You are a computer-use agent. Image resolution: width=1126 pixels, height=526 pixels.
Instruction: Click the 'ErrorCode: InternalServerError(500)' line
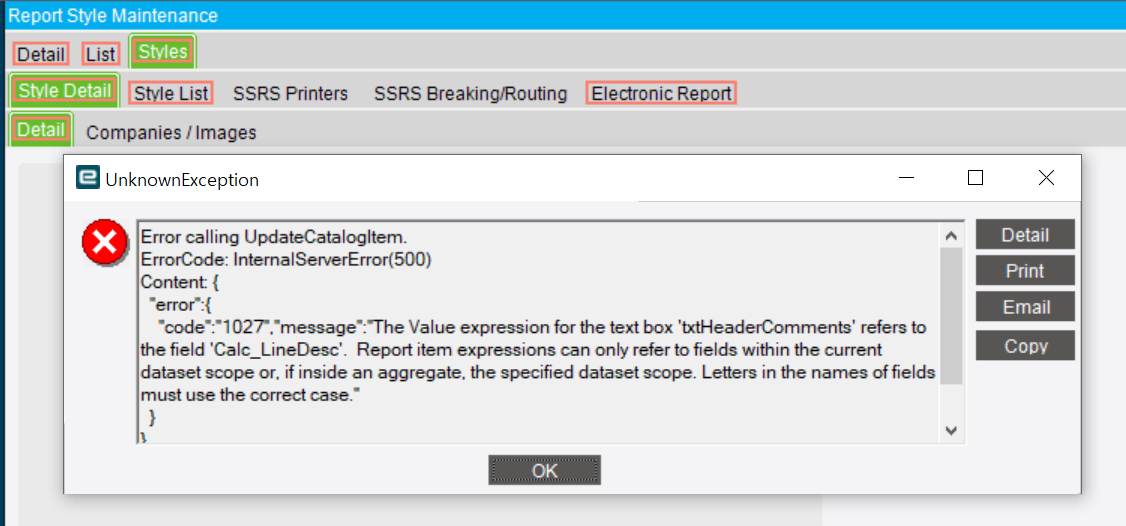tap(286, 260)
